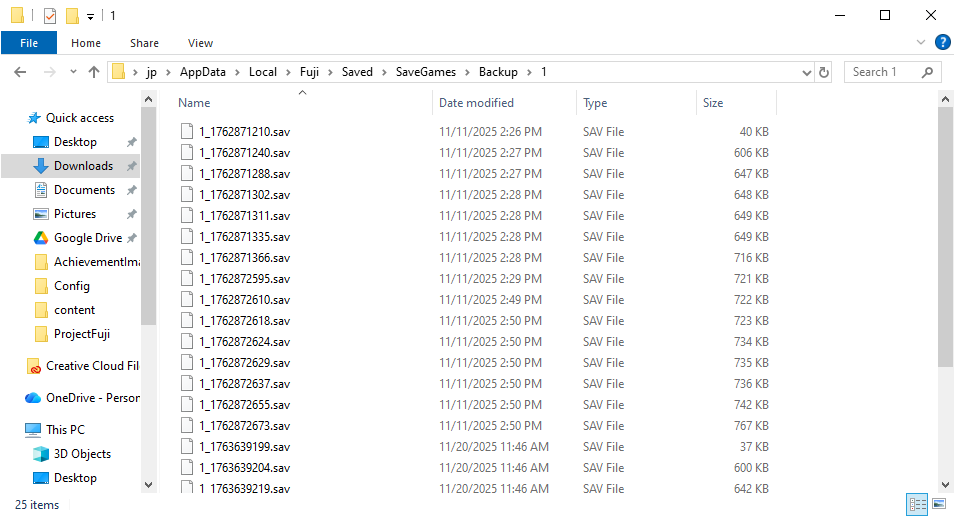The width and height of the screenshot is (955, 517).
Task: Switch to Large icons view layout
Action: click(938, 504)
